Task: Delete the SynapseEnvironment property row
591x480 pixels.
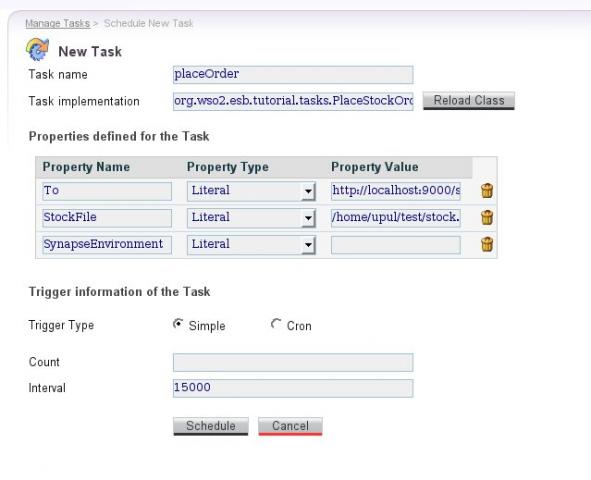Action: 487,244
